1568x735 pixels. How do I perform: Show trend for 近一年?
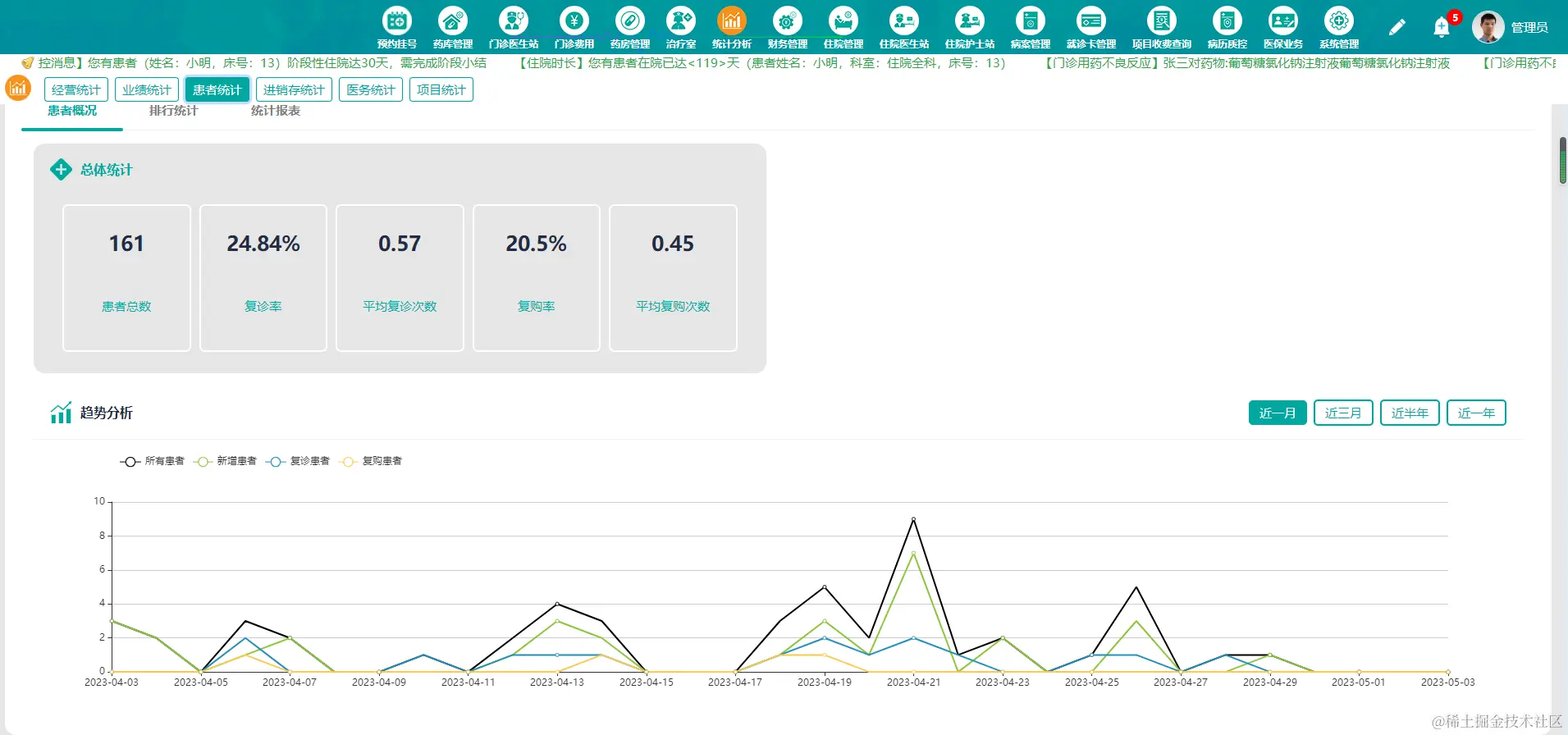click(x=1476, y=413)
